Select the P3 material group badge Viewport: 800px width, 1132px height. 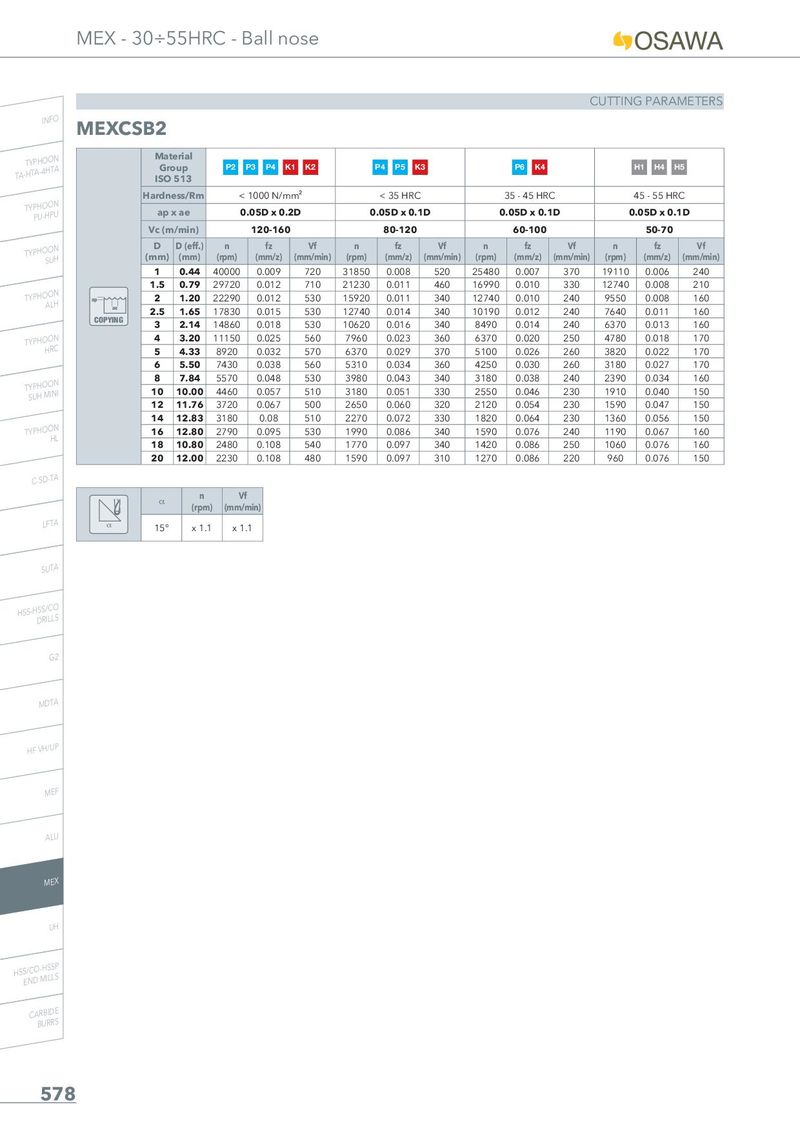(x=250, y=167)
